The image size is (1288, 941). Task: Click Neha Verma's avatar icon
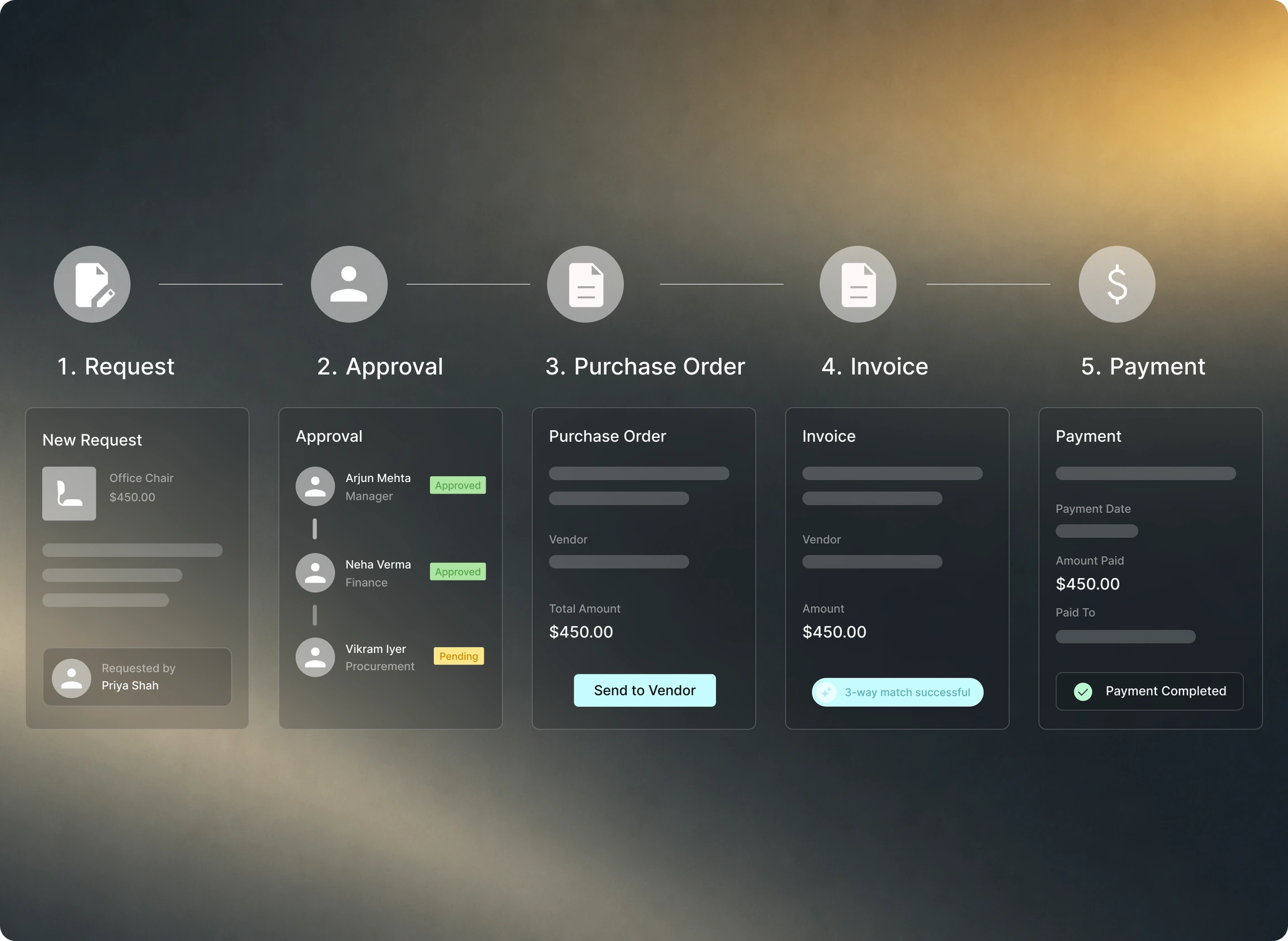coord(315,573)
